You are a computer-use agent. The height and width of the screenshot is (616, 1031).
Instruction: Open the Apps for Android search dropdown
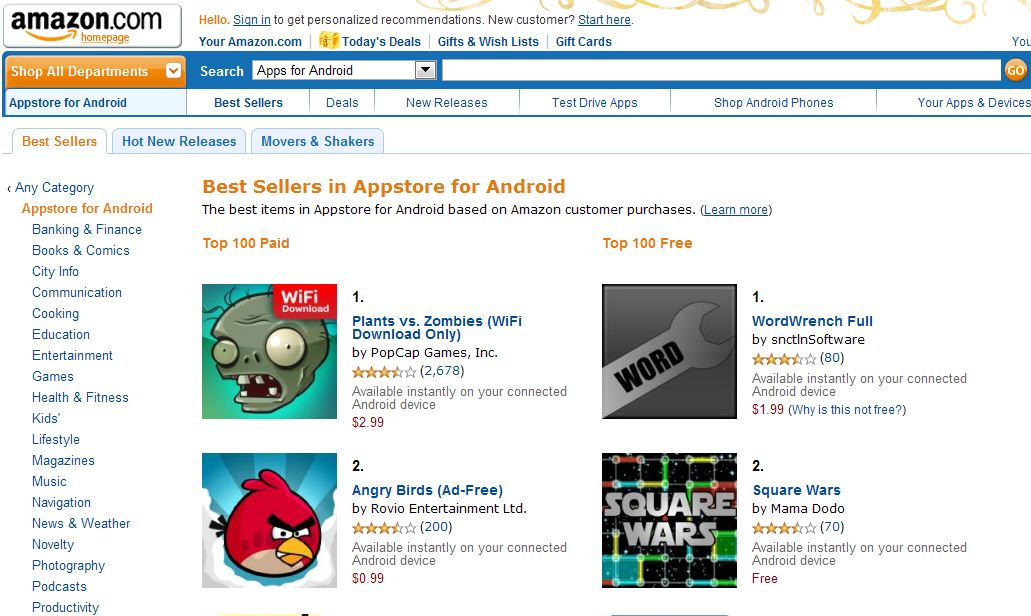(x=425, y=70)
